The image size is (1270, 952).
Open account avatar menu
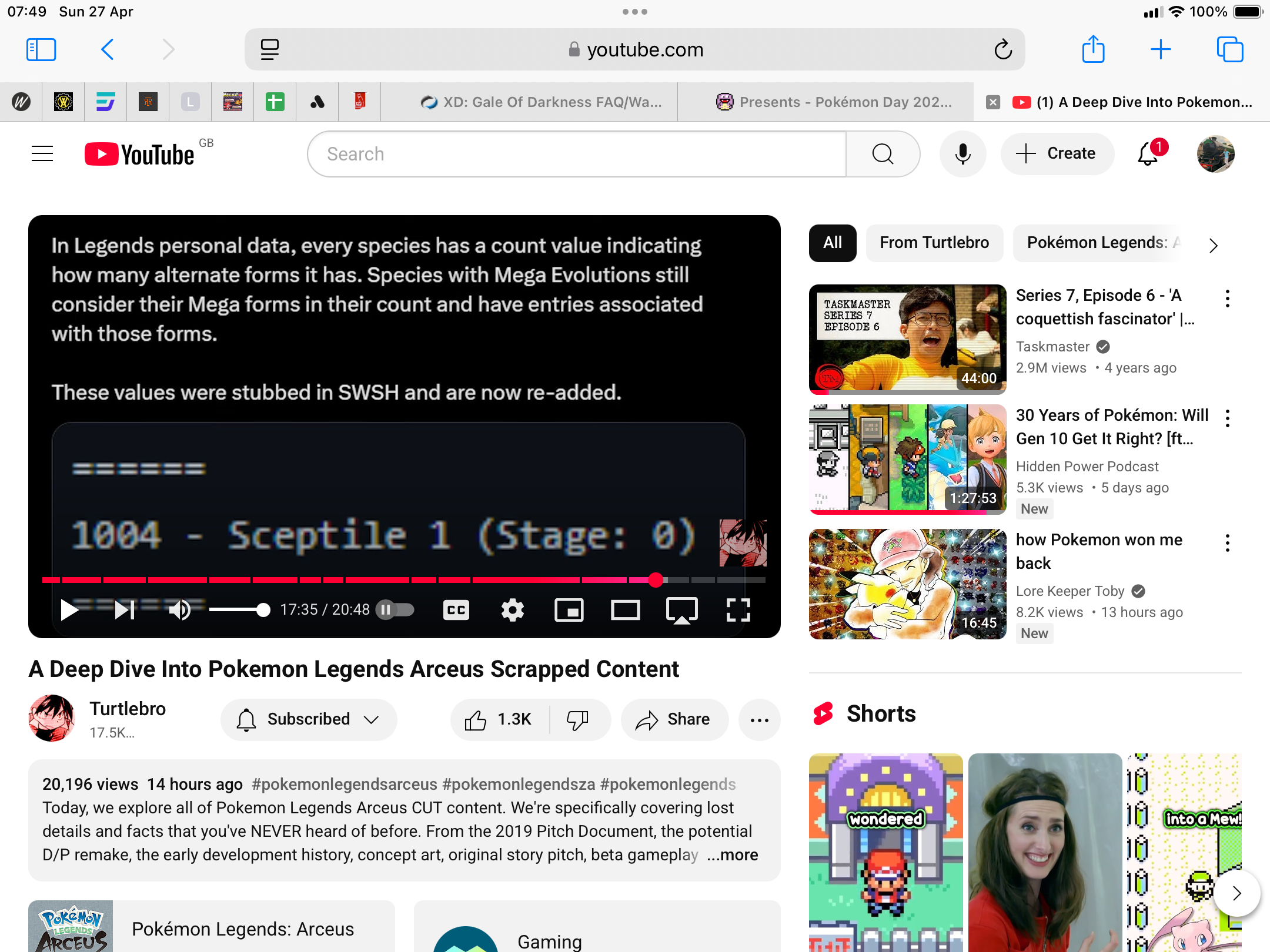coord(1216,154)
